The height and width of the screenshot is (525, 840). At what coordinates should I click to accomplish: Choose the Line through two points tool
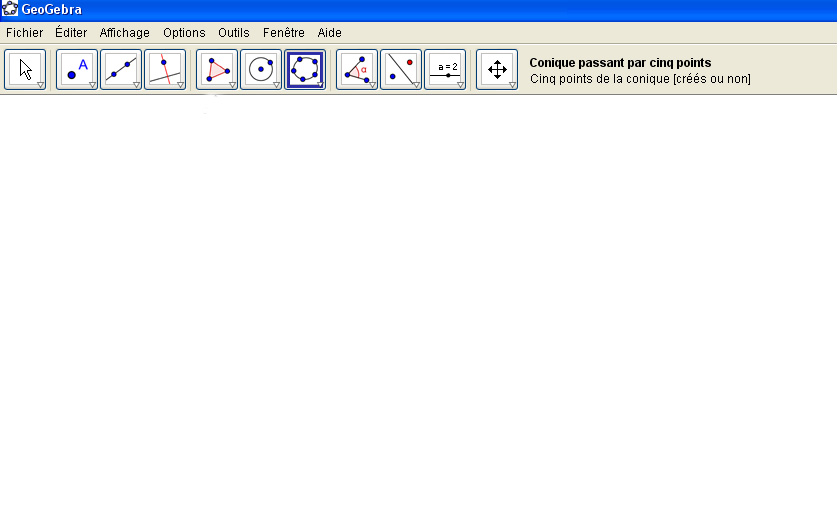click(120, 69)
